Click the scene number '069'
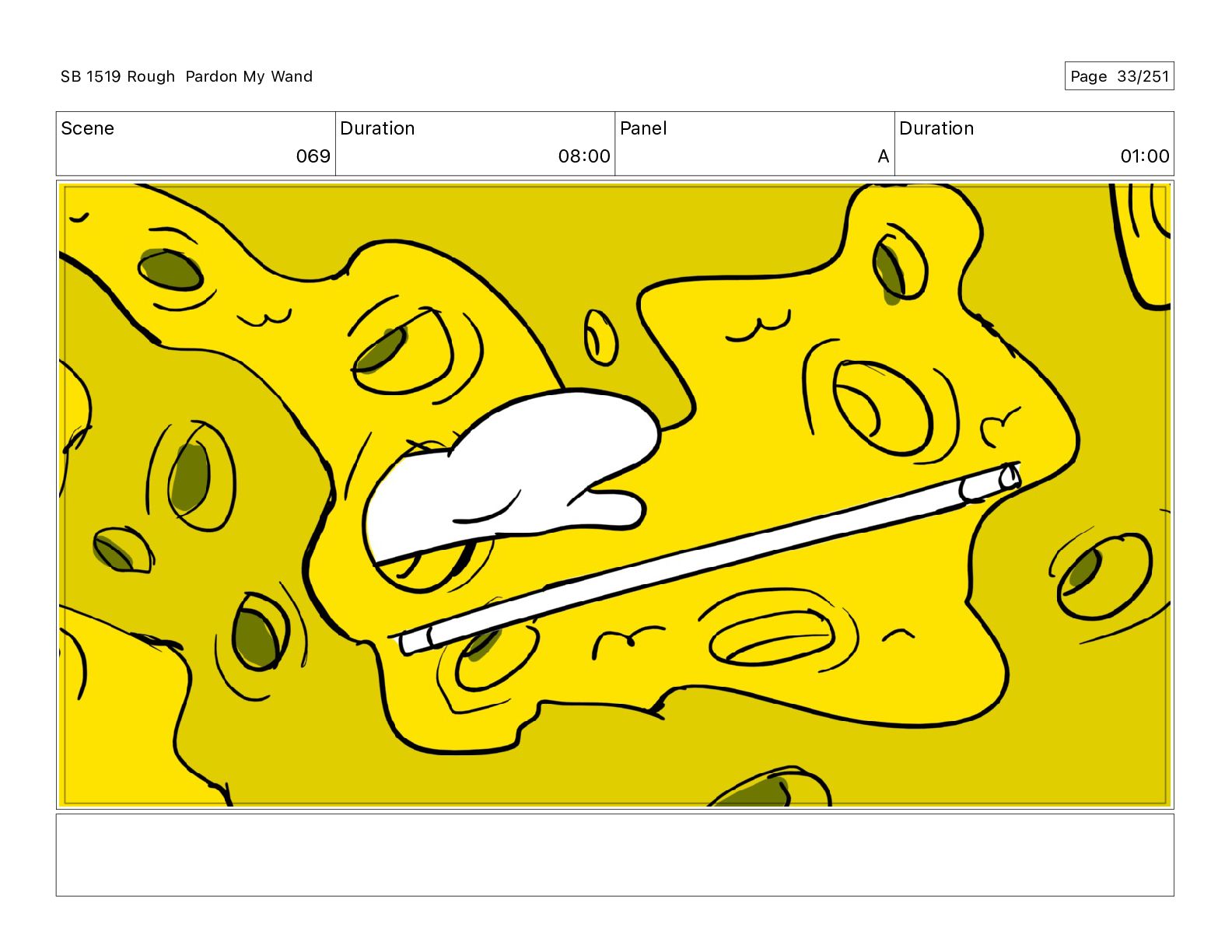1232x952 pixels. coord(313,156)
